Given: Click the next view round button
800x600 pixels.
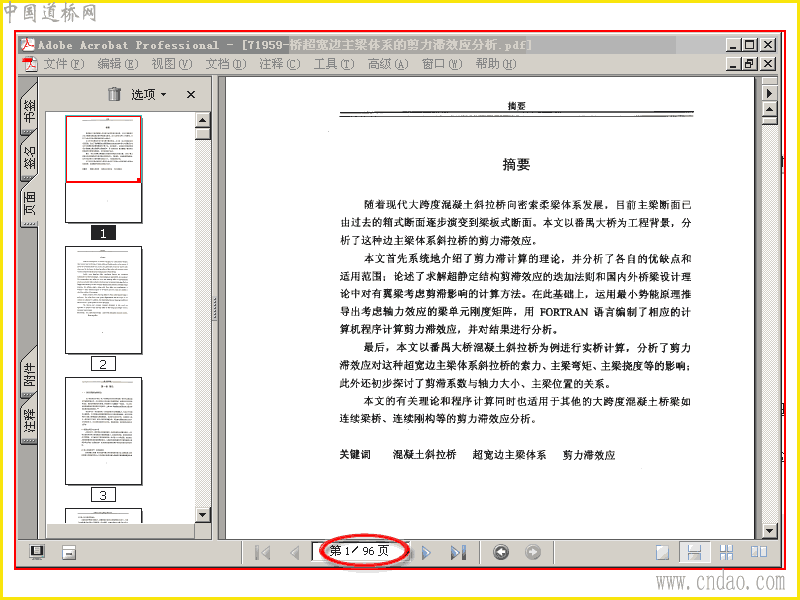Looking at the screenshot, I should coord(533,552).
